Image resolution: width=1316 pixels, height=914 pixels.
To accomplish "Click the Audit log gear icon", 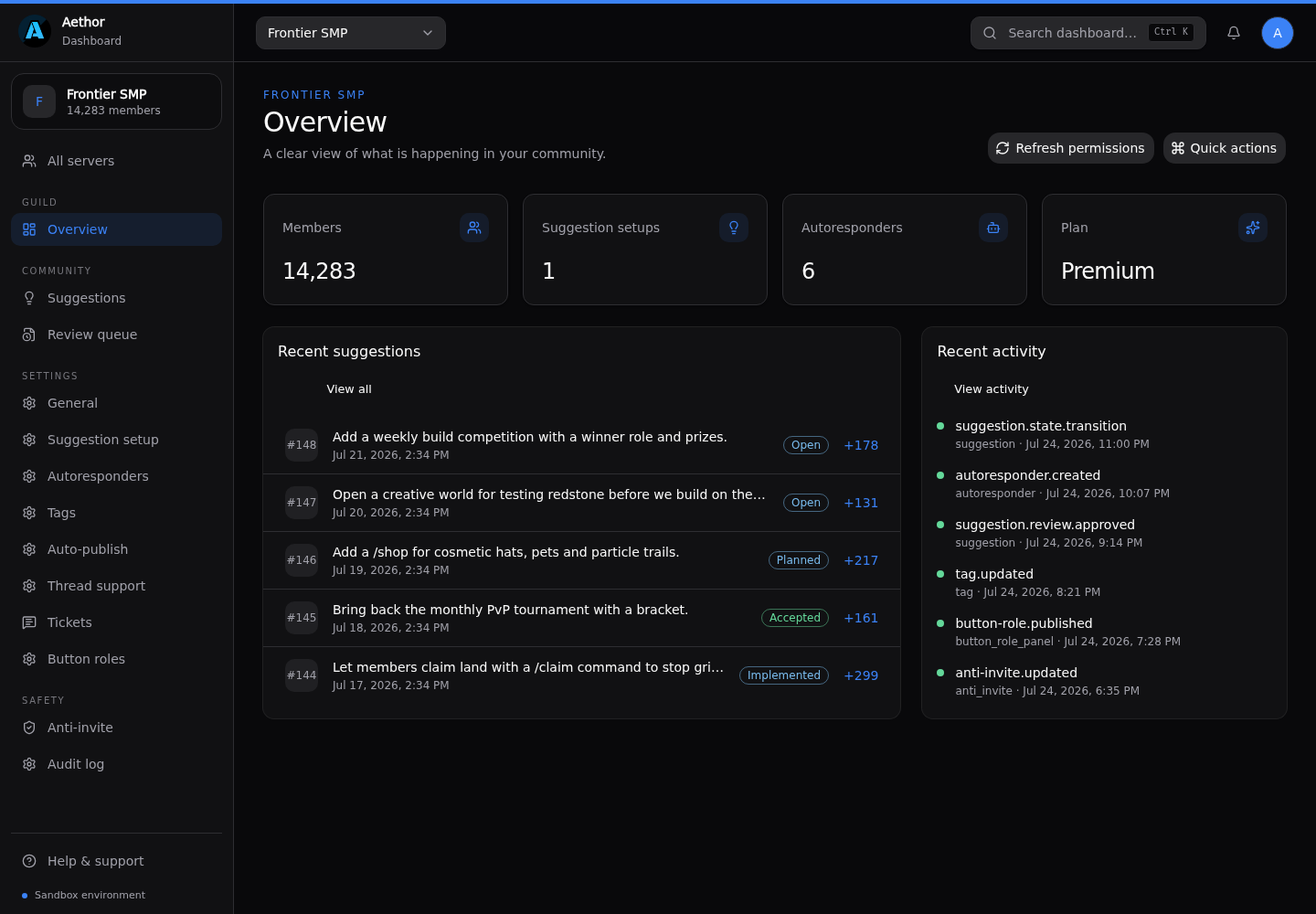I will (29, 764).
